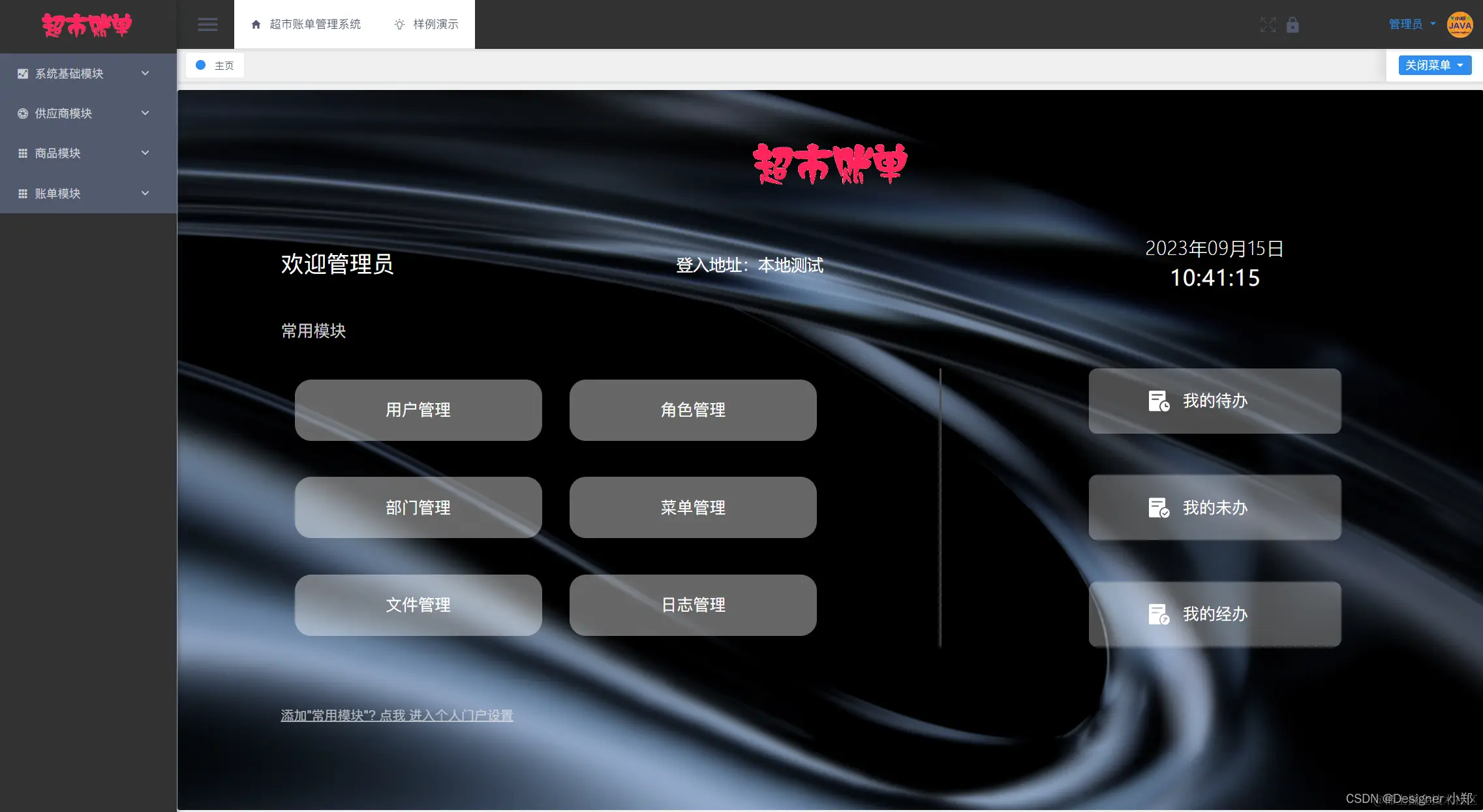The image size is (1483, 812).
Task: Select the 系统基础模块 module icon
Action: pos(22,73)
